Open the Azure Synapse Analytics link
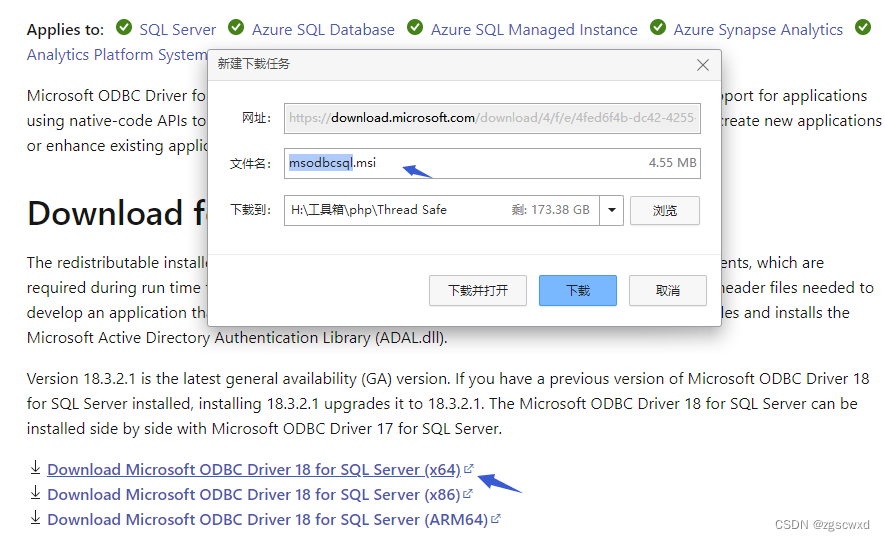The width and height of the screenshot is (885, 541). pyautogui.click(x=758, y=29)
